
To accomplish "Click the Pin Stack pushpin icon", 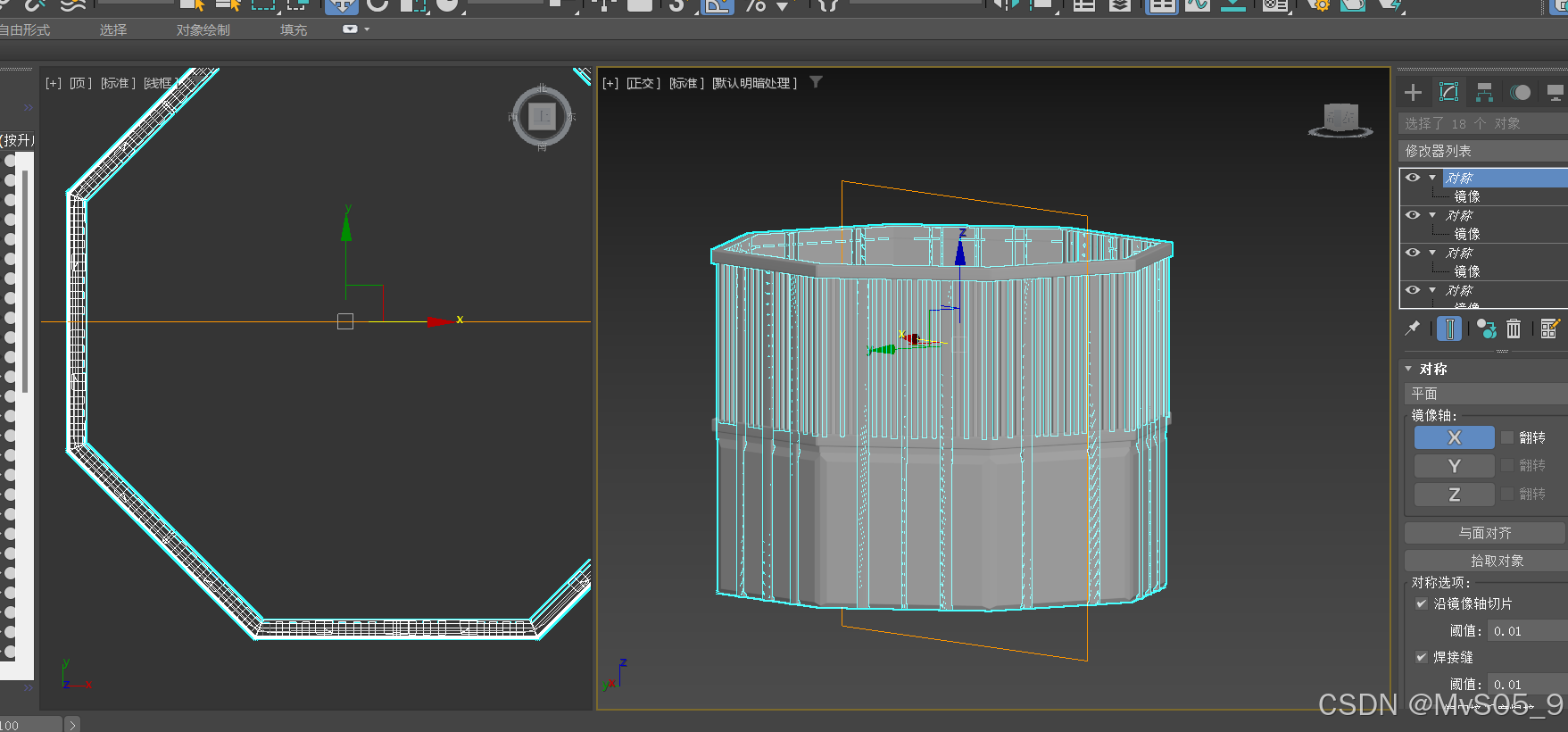I will (1413, 329).
